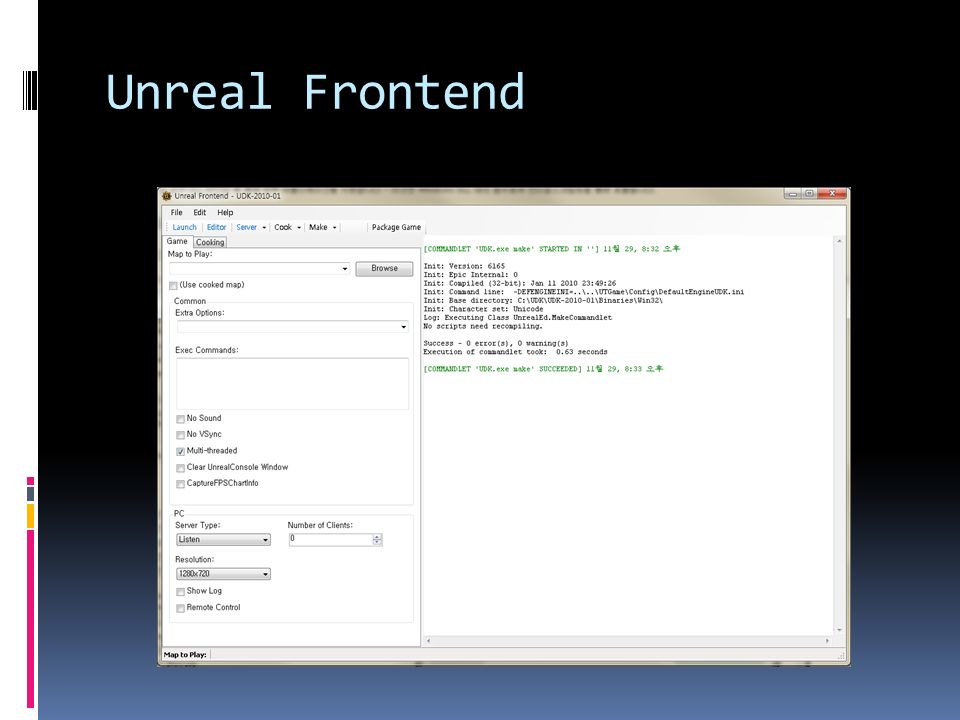Click the 'Init: Base directory' log line

click(x=543, y=301)
